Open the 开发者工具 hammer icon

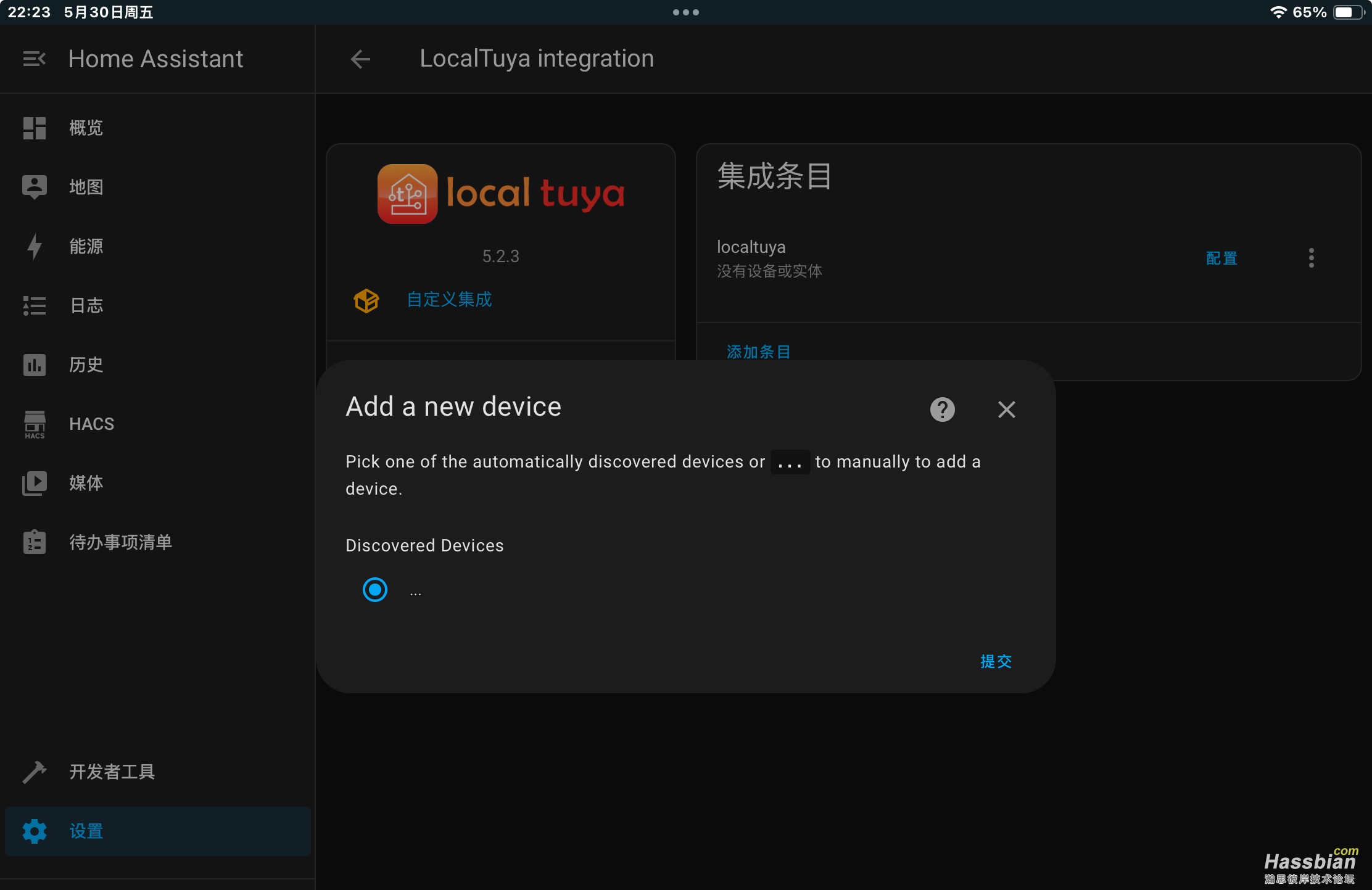35,772
